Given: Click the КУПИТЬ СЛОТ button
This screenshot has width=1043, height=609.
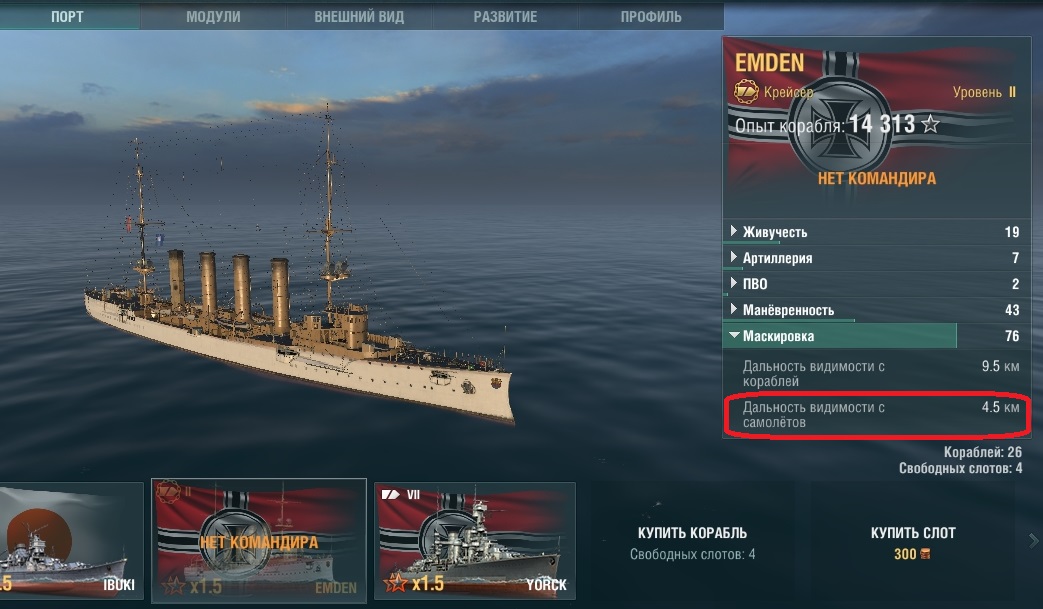Looking at the screenshot, I should pos(913,543).
